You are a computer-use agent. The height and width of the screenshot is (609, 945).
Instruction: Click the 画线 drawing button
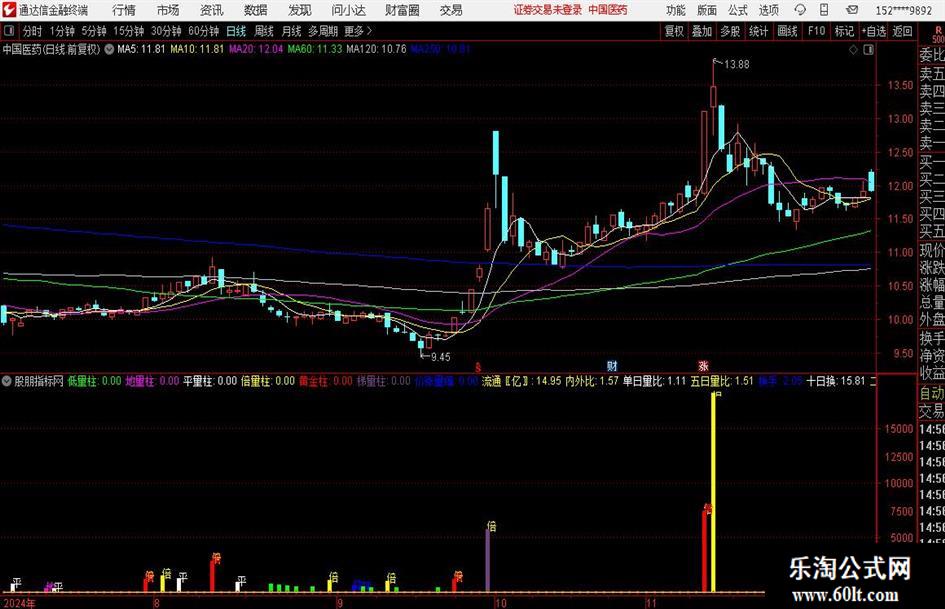pos(787,31)
